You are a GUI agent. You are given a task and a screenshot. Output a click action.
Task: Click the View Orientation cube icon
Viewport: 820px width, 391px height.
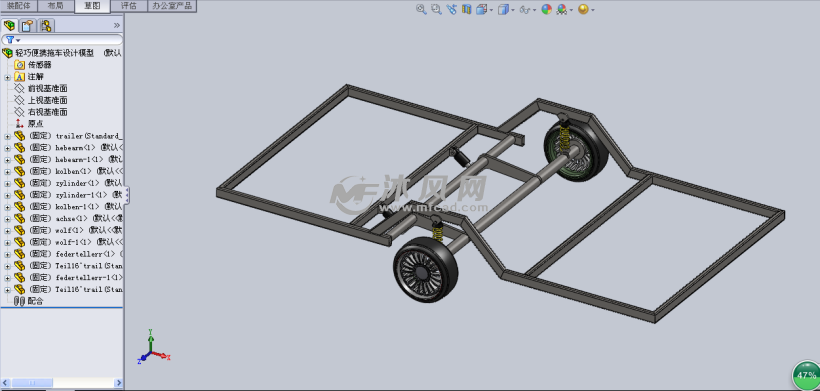coord(482,9)
